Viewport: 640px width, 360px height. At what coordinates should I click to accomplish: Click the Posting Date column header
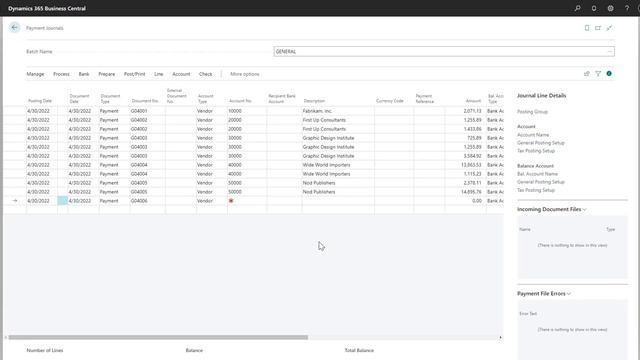tap(40, 101)
